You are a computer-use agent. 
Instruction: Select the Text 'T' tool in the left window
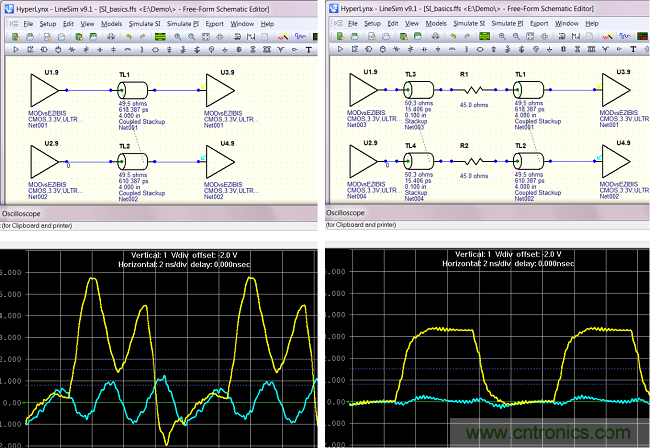click(x=309, y=49)
